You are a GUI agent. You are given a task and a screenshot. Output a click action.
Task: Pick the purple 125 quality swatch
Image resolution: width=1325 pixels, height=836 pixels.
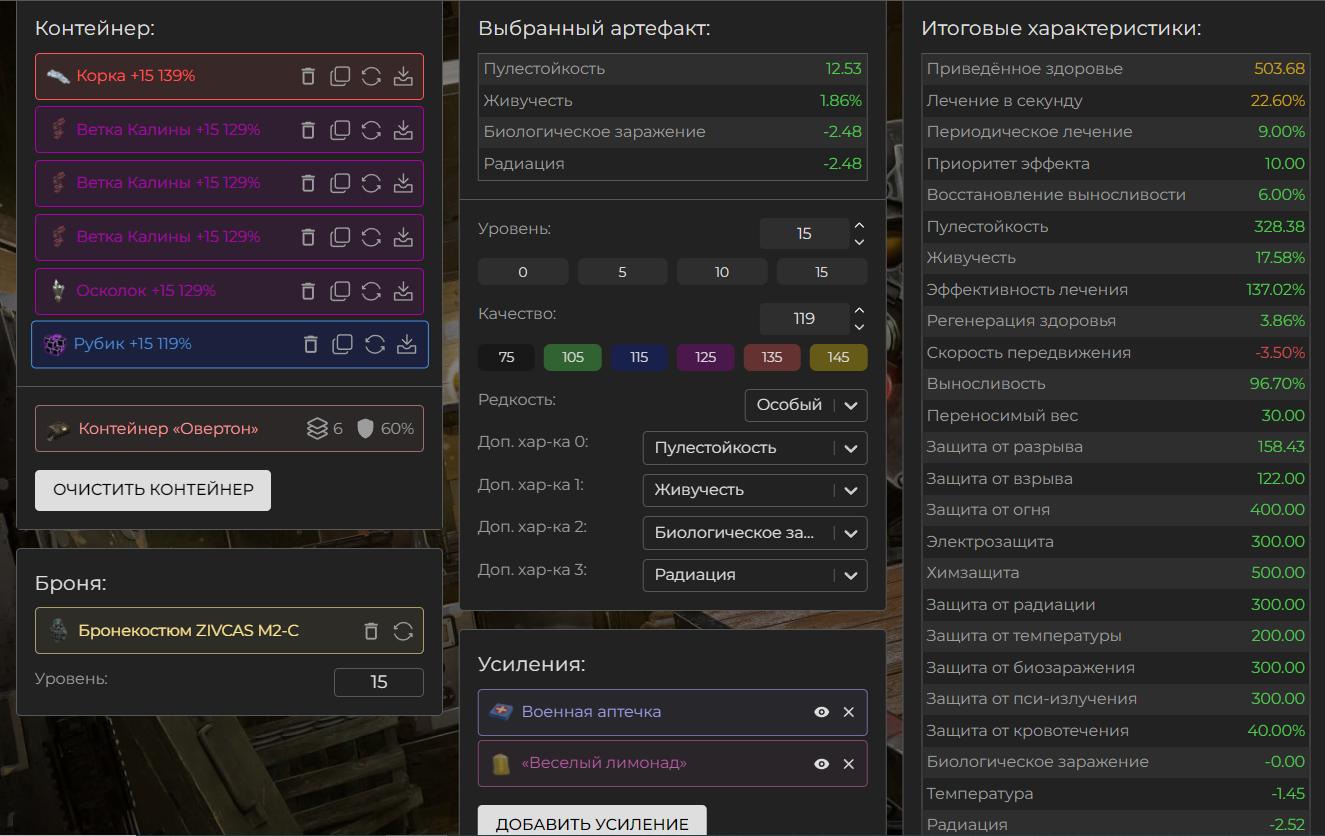(705, 357)
